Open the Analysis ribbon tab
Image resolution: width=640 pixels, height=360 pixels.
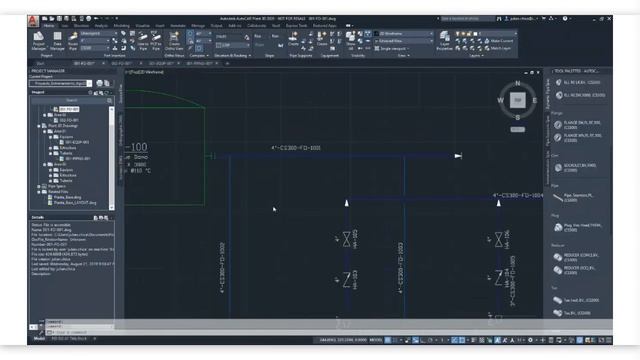click(x=101, y=26)
